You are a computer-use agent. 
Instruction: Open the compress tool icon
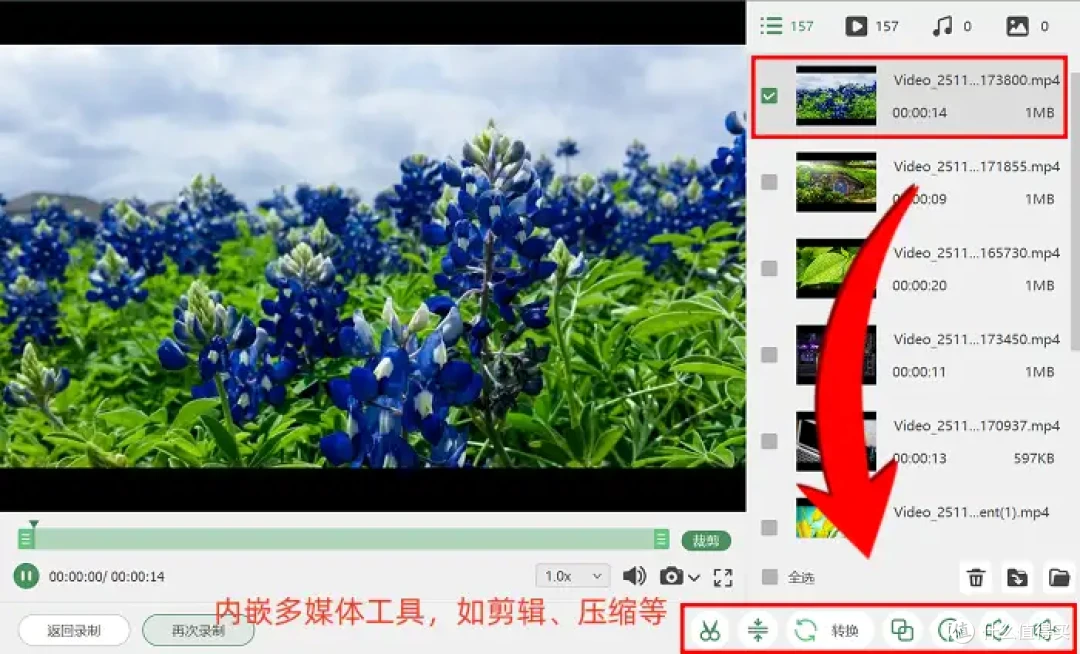[x=757, y=629]
